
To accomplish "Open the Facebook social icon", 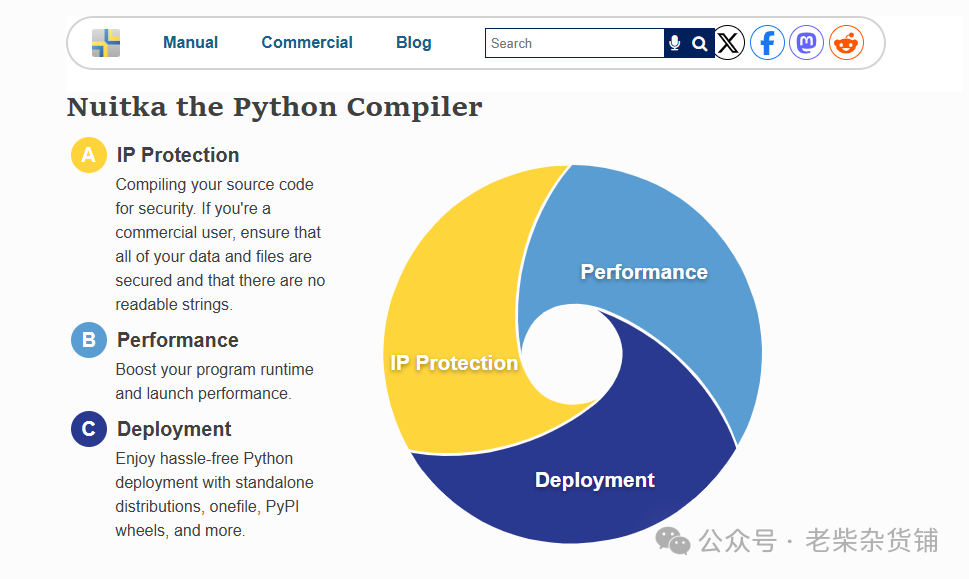I will (767, 43).
